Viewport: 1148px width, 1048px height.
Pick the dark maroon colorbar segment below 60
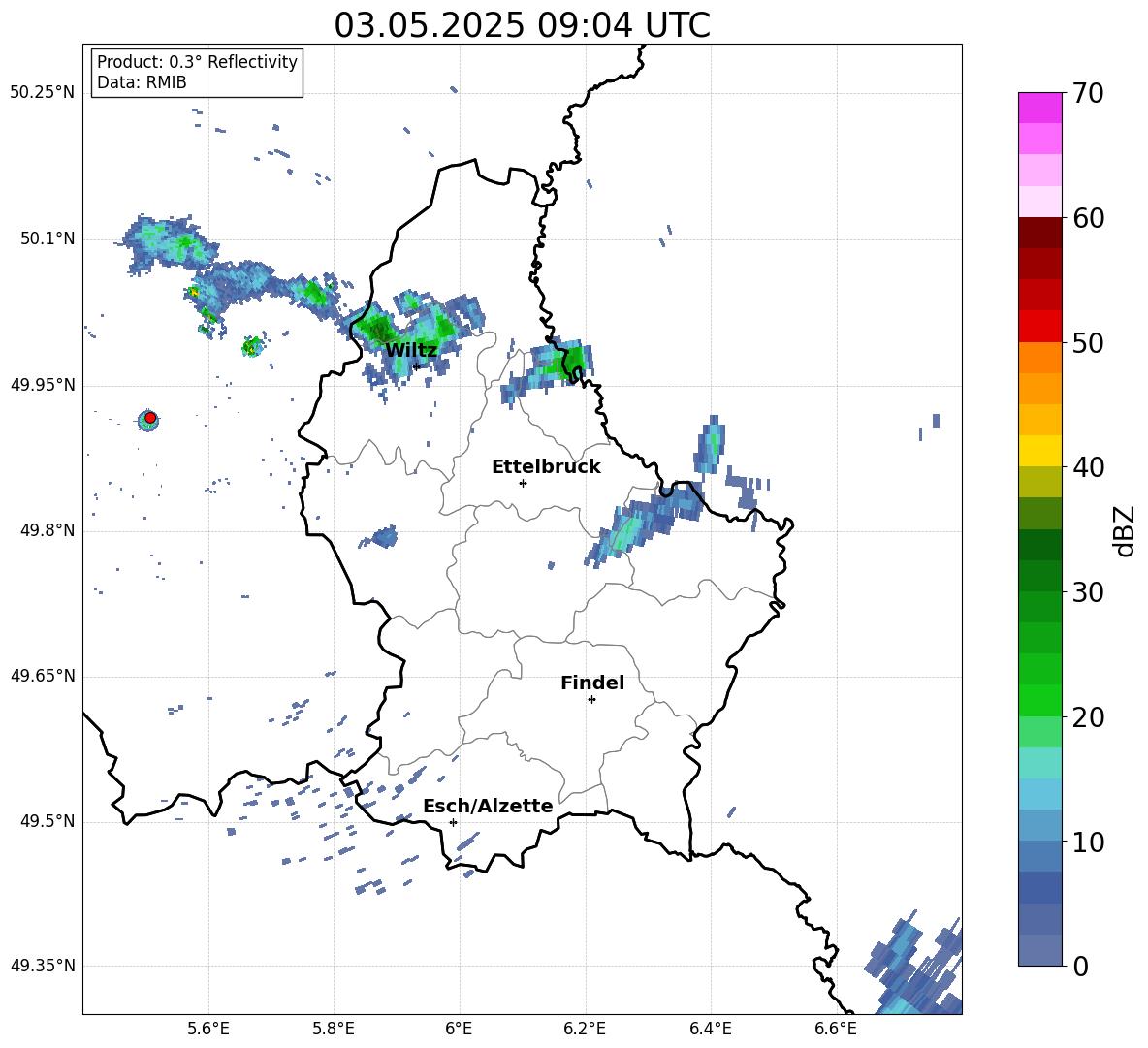1039,233
